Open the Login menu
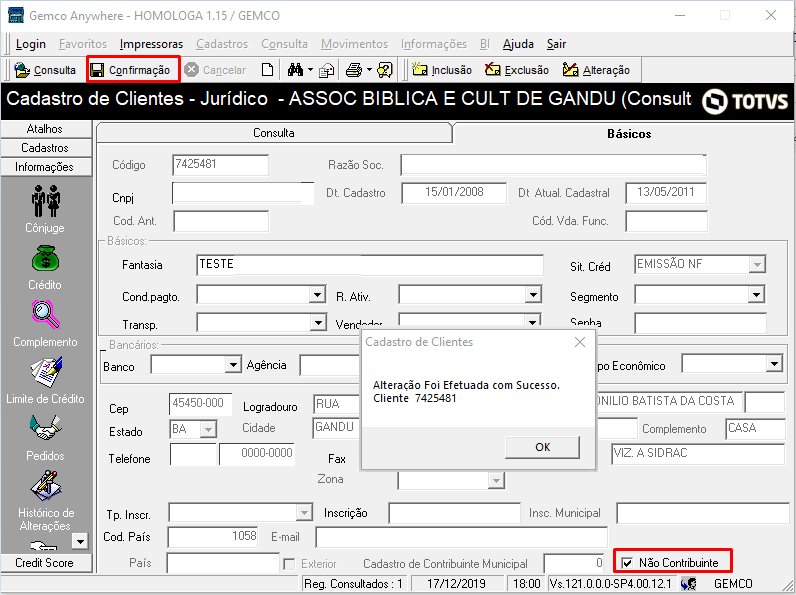 pyautogui.click(x=30, y=44)
